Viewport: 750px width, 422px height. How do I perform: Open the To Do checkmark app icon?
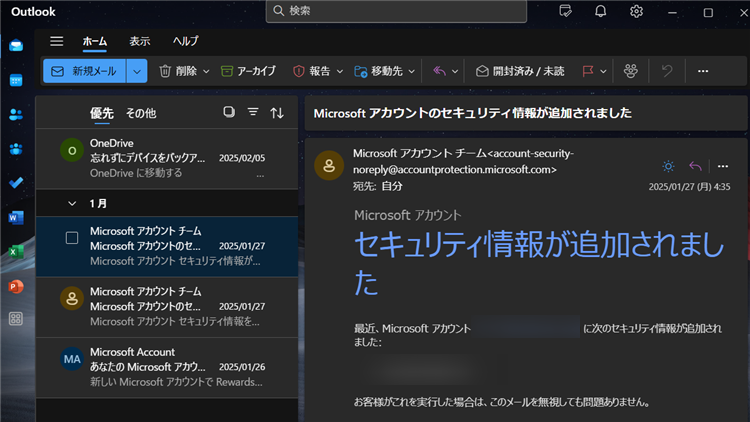[x=16, y=183]
